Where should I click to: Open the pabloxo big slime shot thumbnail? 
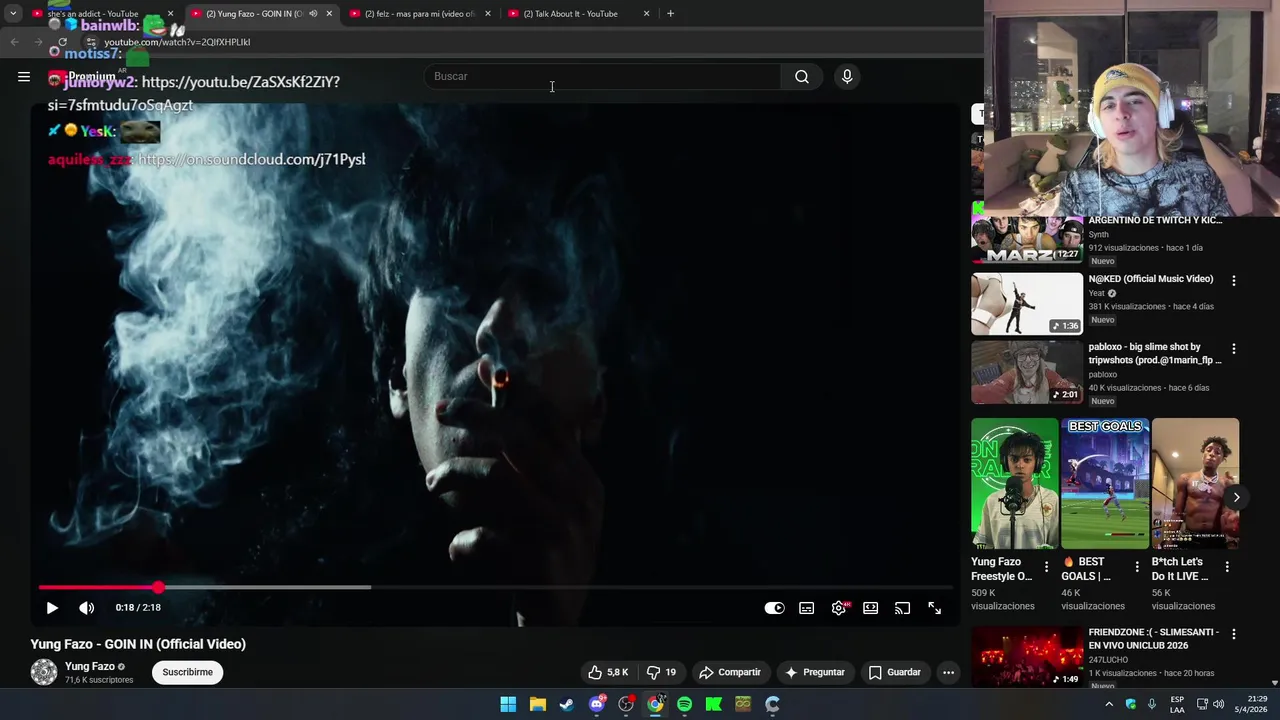click(x=1027, y=372)
